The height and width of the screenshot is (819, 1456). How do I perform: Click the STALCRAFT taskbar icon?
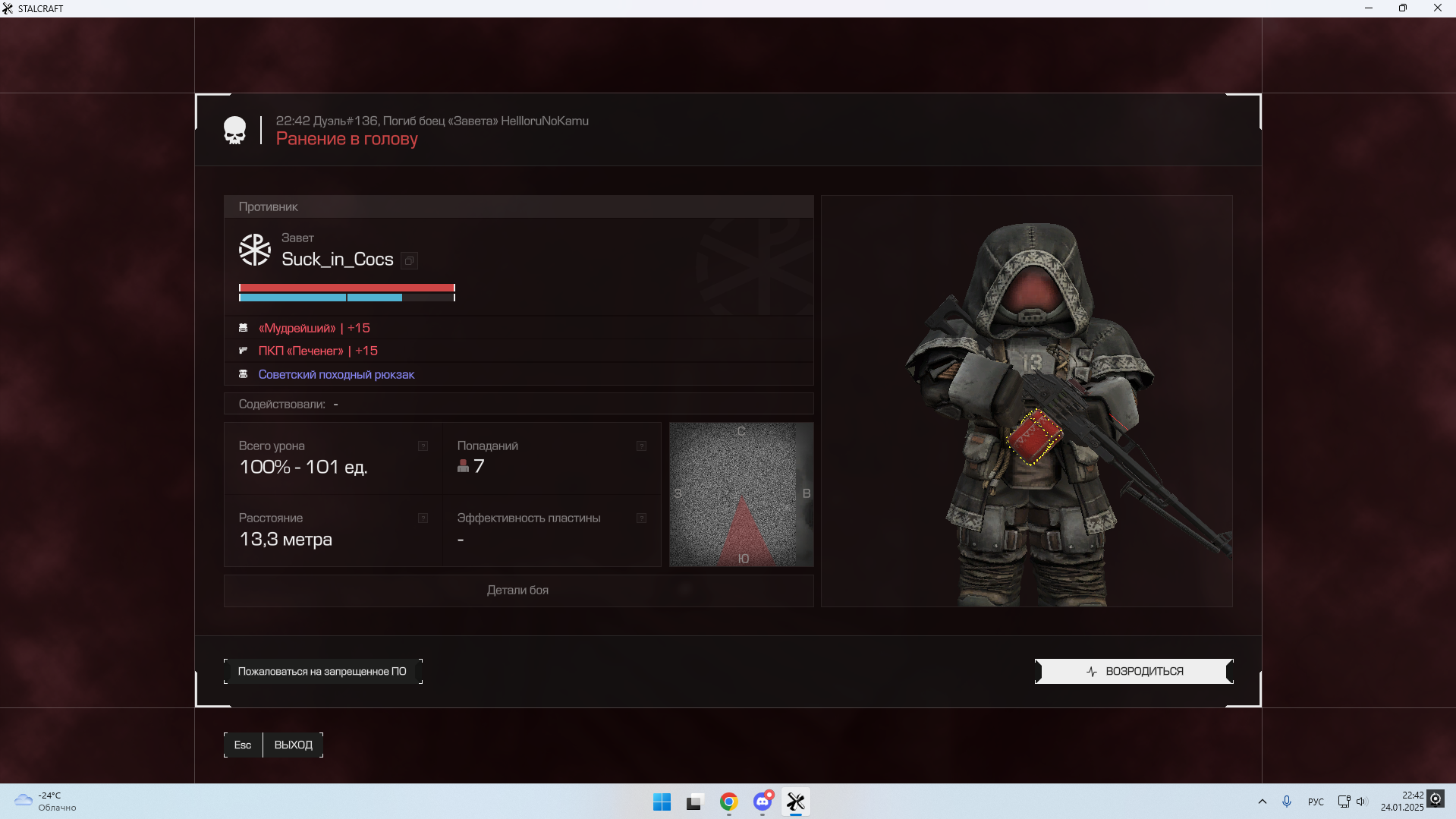click(796, 802)
